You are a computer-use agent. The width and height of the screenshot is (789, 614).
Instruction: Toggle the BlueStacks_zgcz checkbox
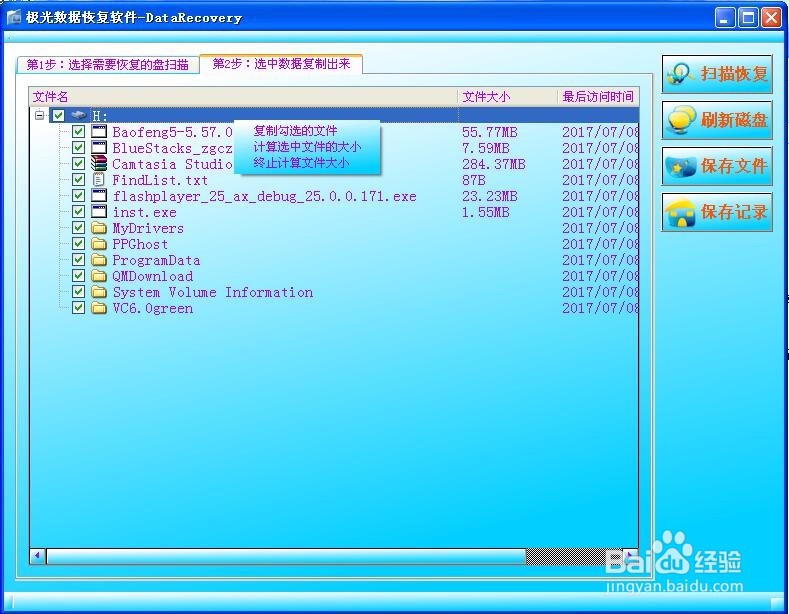pos(78,148)
